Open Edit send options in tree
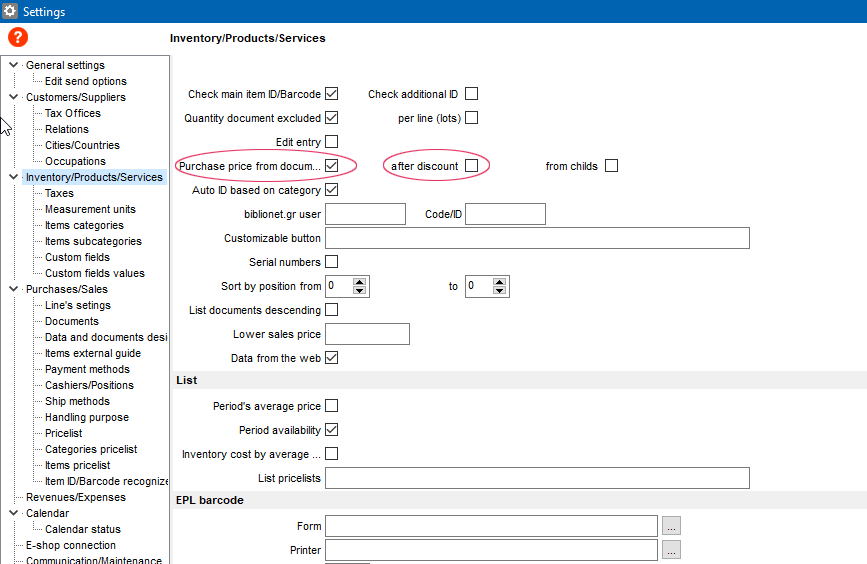Image resolution: width=867 pixels, height=564 pixels. pyautogui.click(x=86, y=81)
